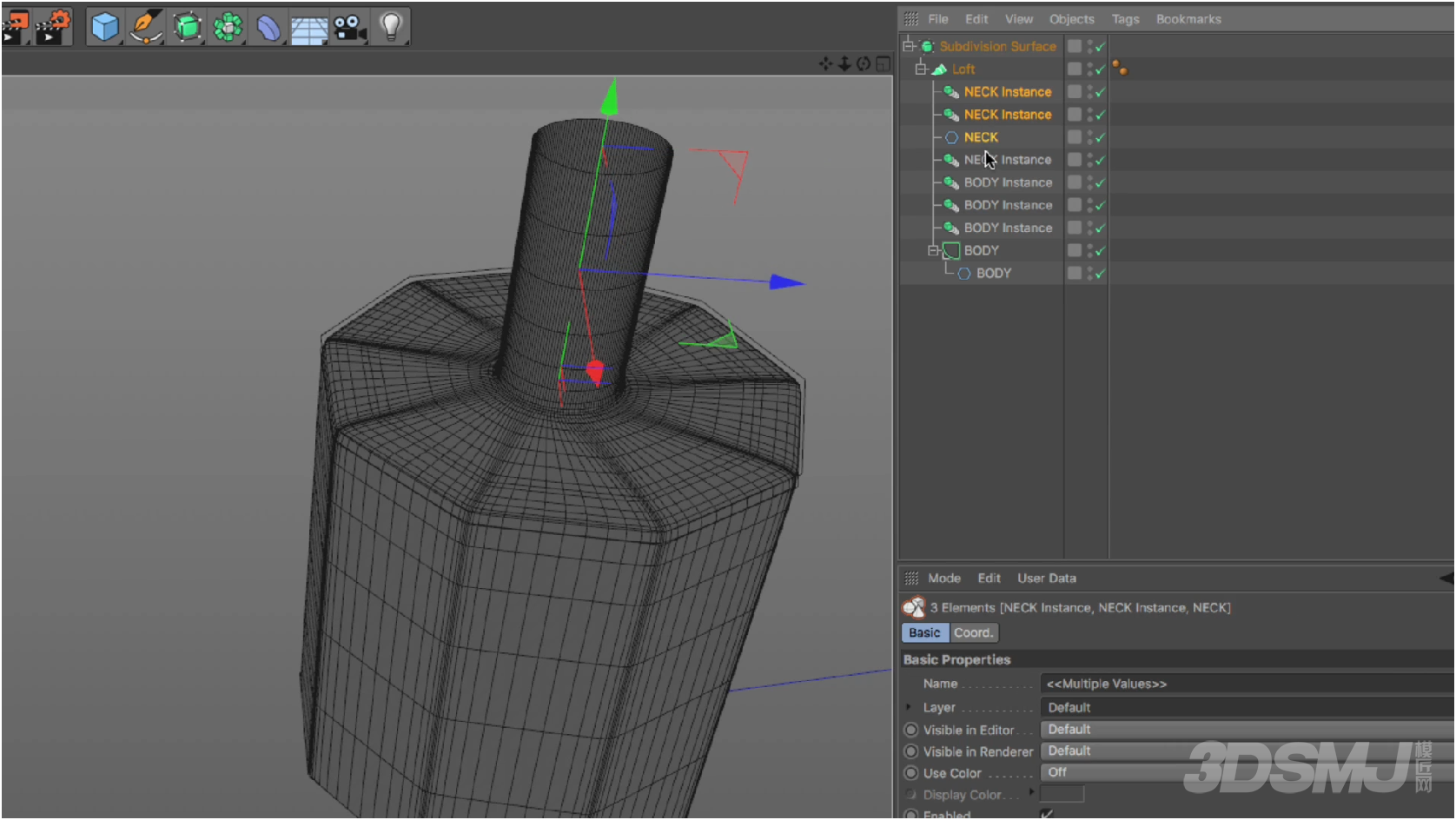Toggle NECK spline visibility dots
Viewport: 1456px width, 820px height.
click(x=1089, y=137)
